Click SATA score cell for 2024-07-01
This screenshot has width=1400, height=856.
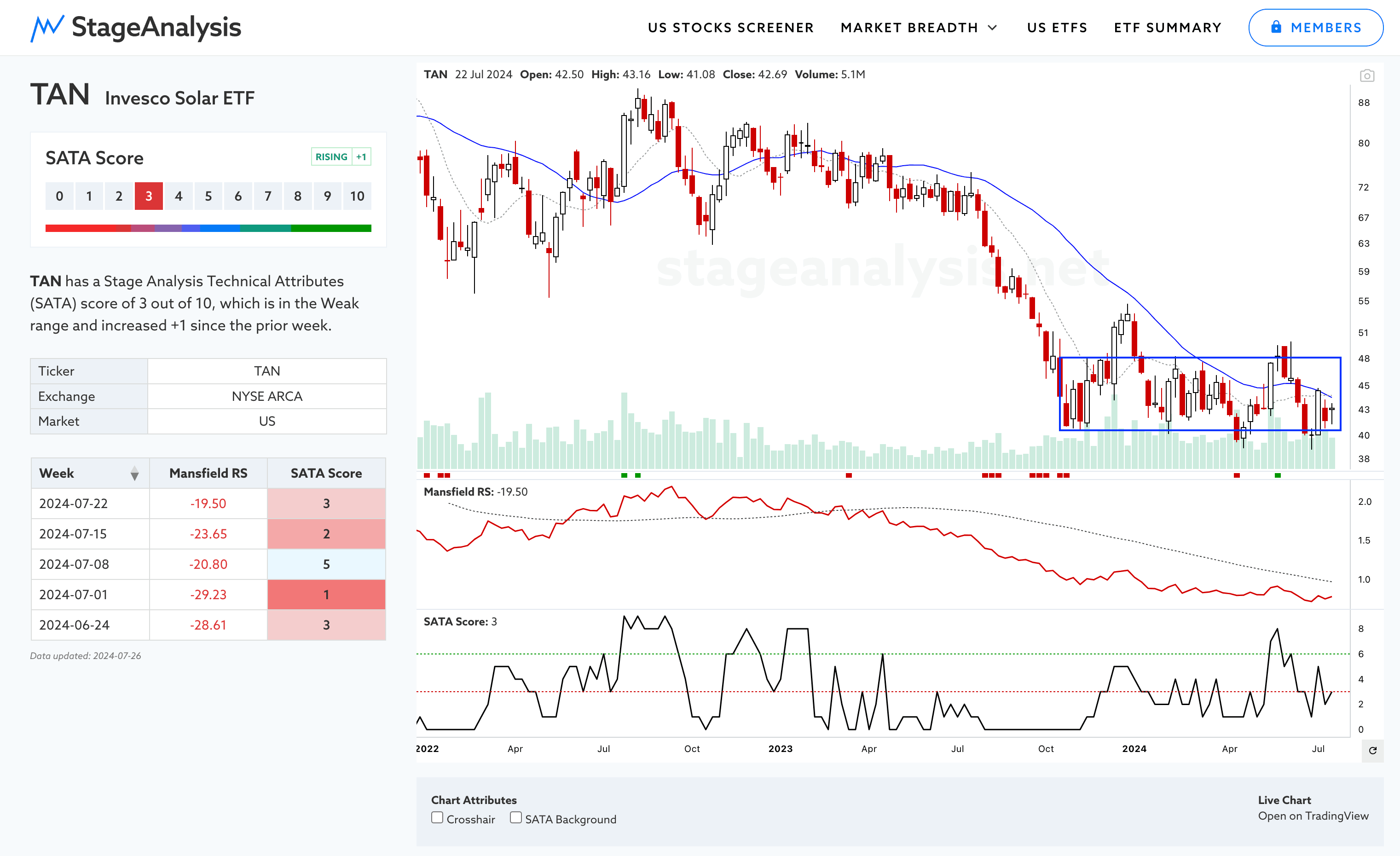click(x=326, y=595)
